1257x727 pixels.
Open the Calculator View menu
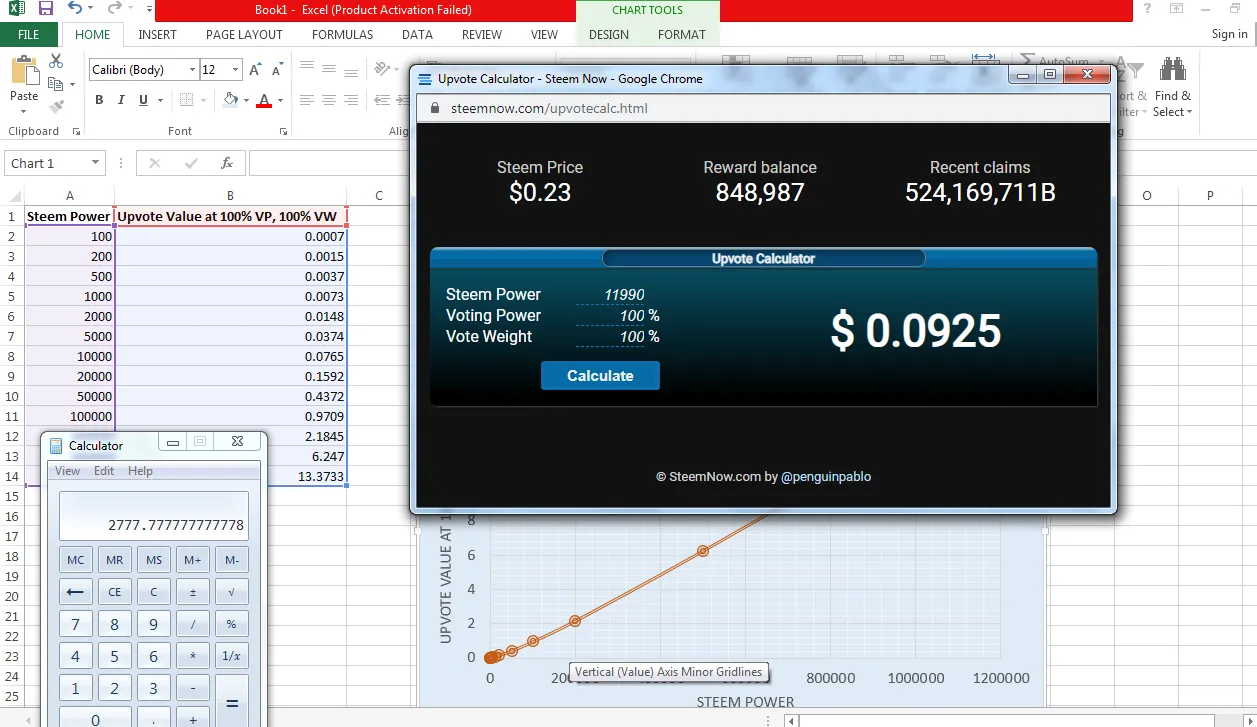click(x=68, y=471)
